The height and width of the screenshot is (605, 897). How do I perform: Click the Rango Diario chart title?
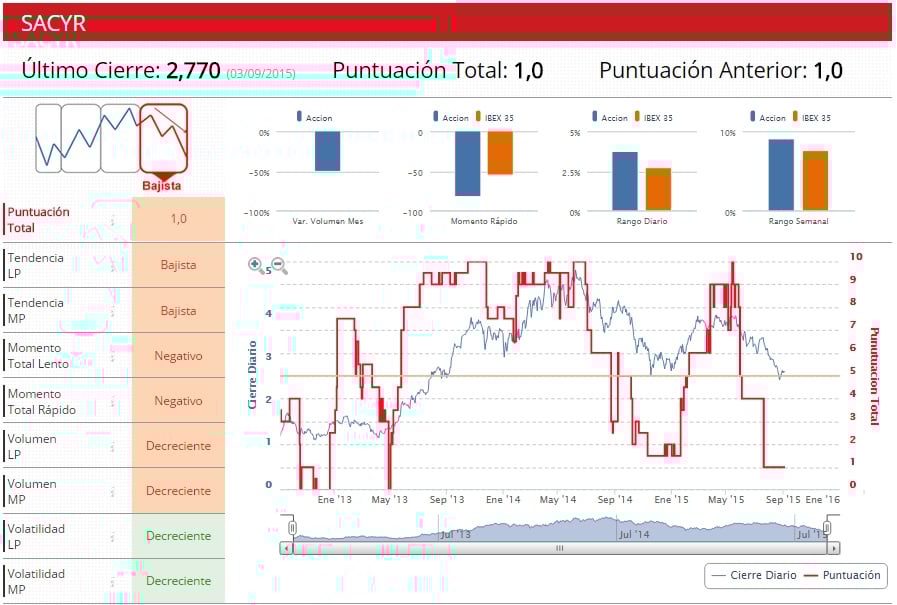point(642,221)
